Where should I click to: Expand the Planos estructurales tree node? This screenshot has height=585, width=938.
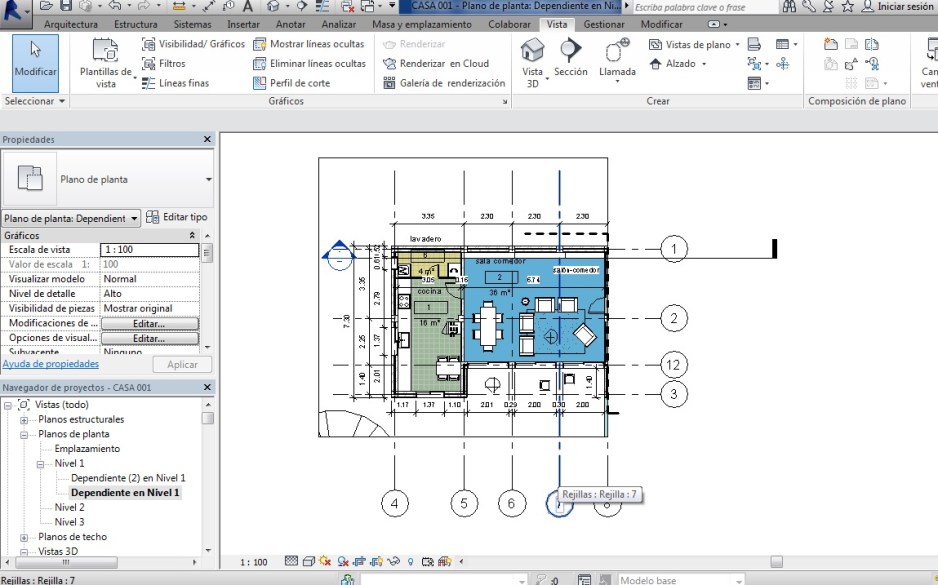click(23, 420)
